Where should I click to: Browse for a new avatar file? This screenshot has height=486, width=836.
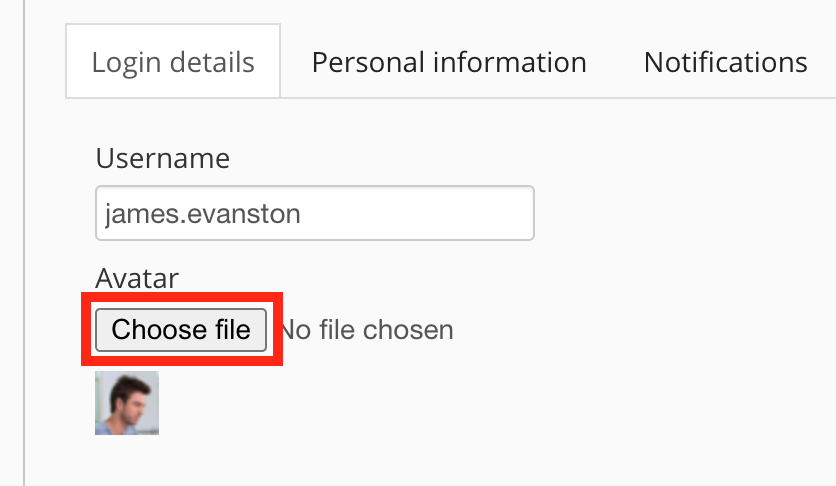pyautogui.click(x=181, y=330)
